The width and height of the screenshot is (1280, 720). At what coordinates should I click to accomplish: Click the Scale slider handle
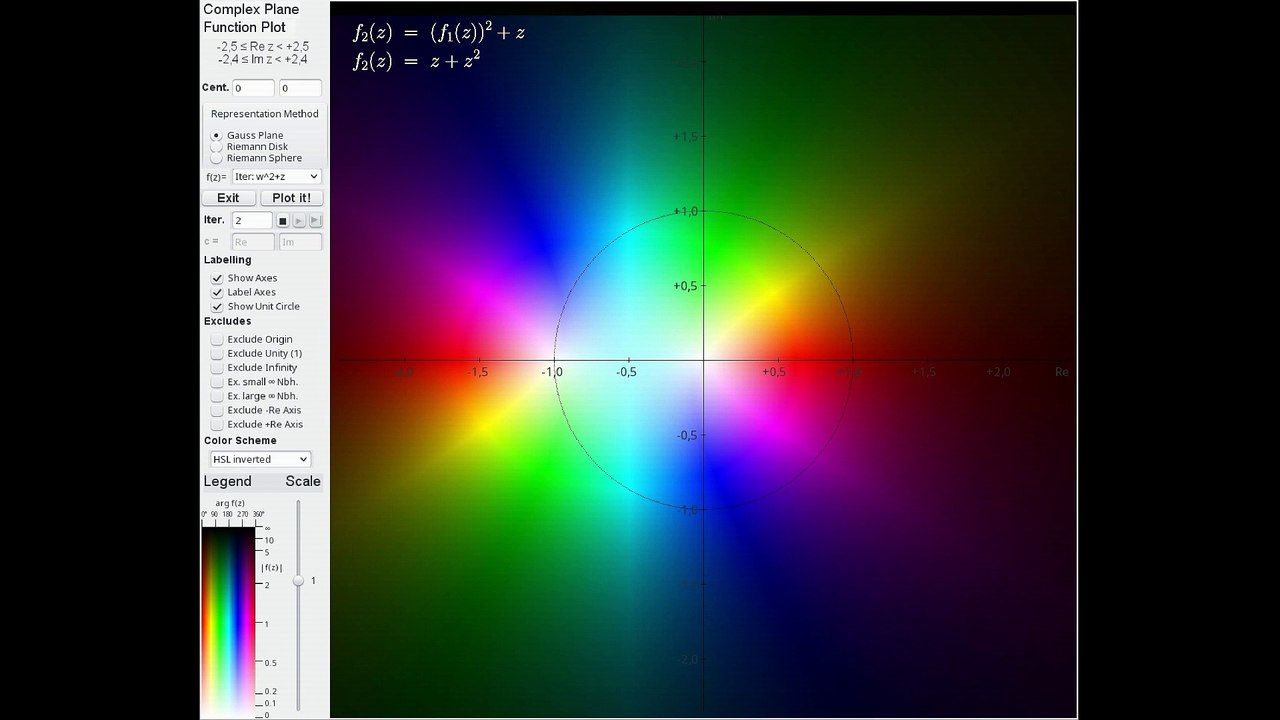coord(298,580)
